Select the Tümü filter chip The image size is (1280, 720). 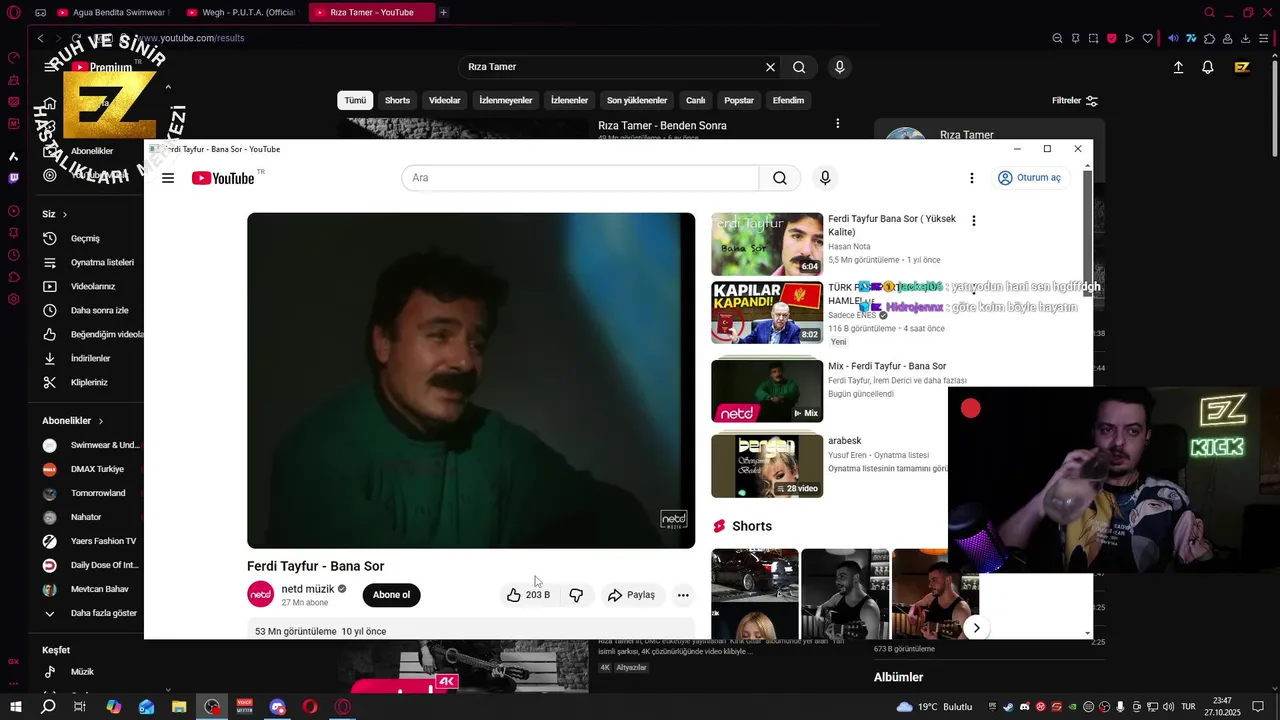[355, 100]
